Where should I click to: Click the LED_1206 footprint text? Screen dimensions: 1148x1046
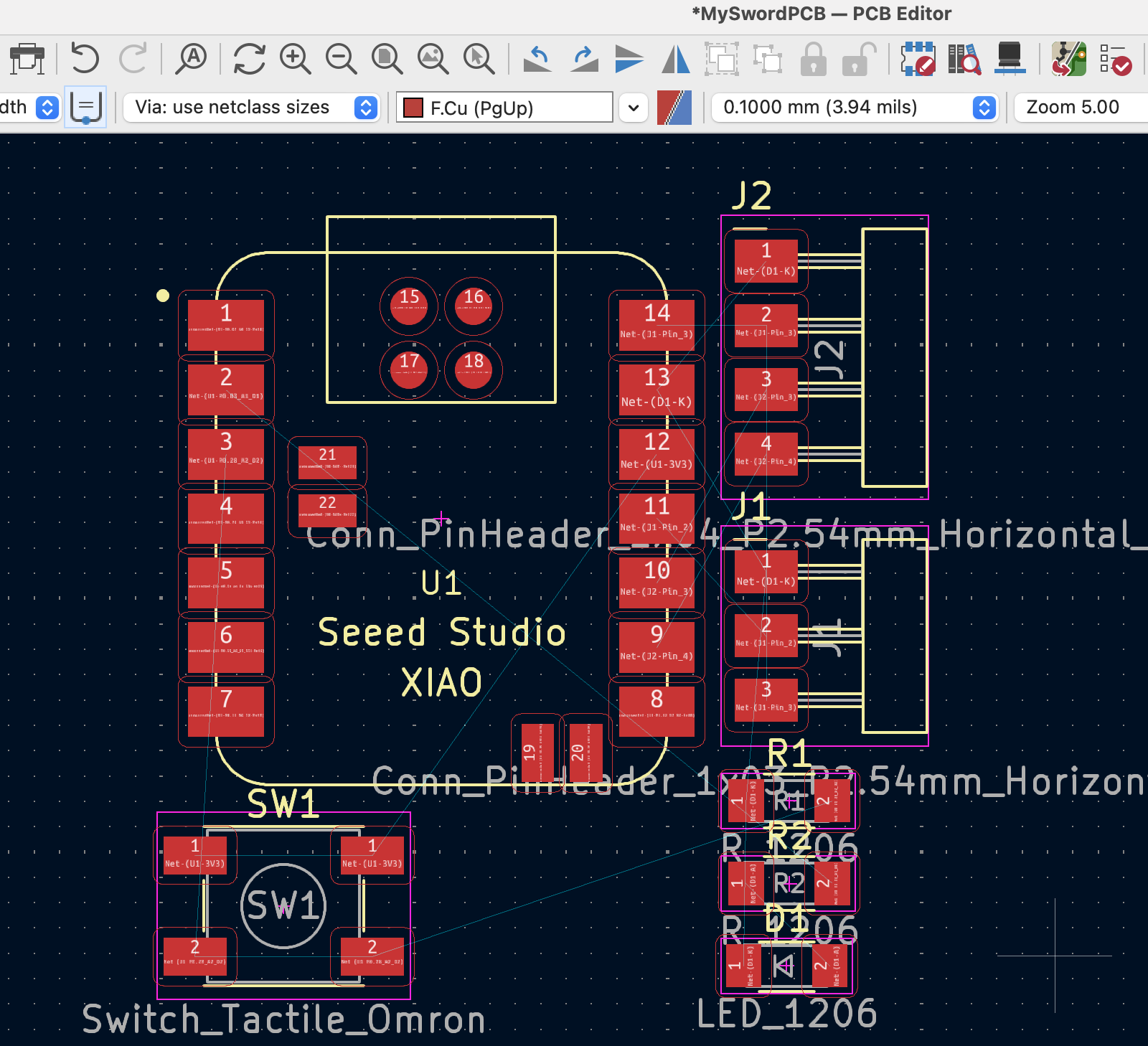[787, 1014]
